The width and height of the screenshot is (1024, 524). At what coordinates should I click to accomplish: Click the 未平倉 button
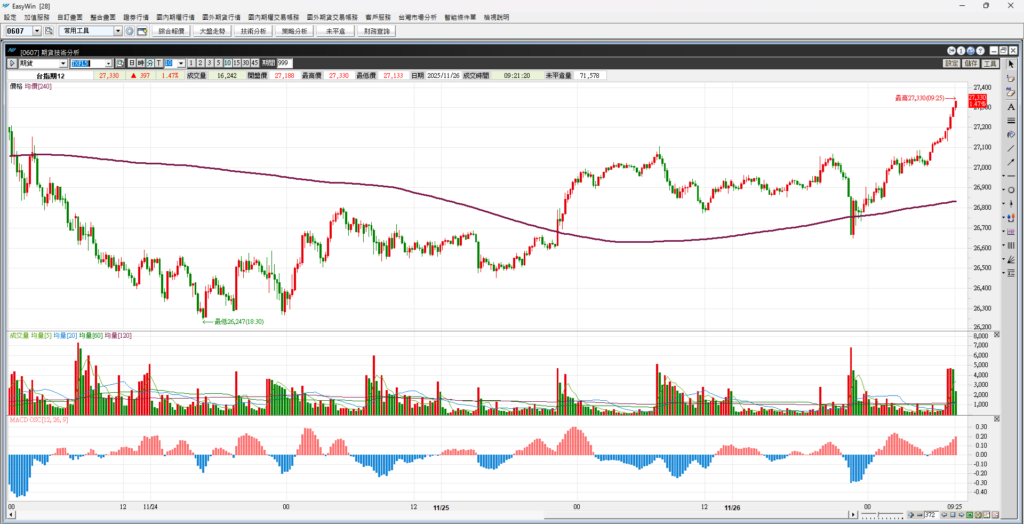coord(335,31)
